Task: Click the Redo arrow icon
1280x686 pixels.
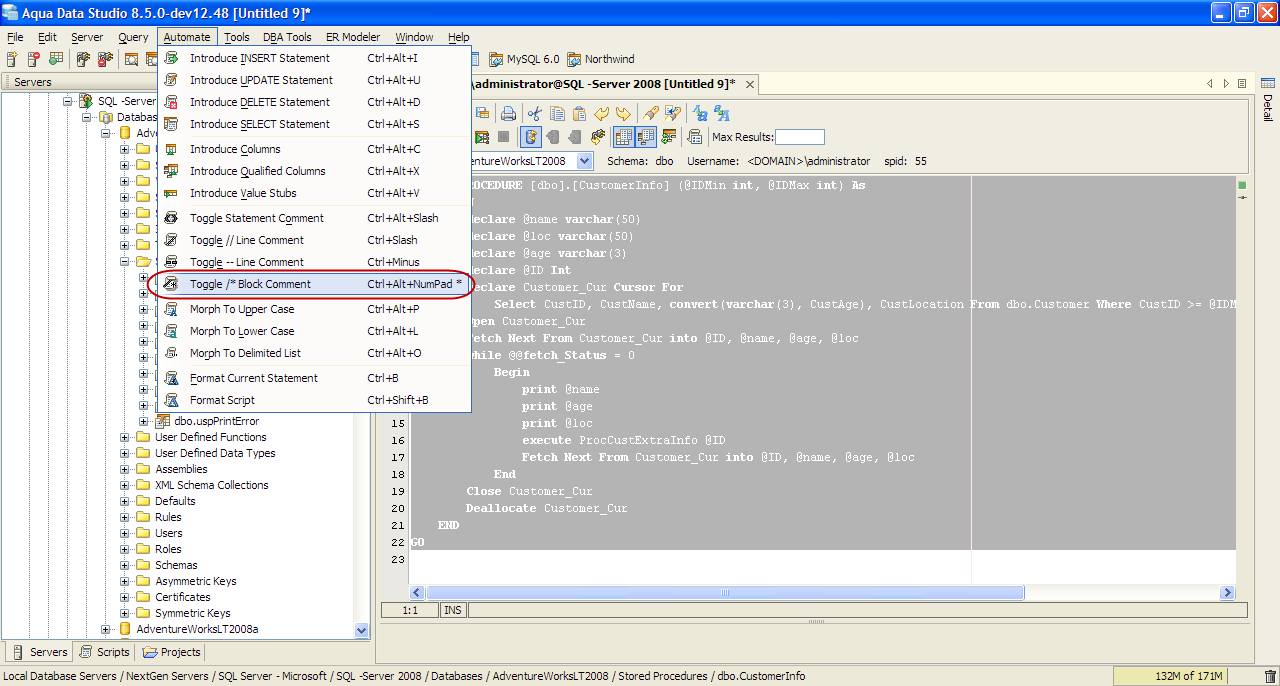Action: click(x=623, y=114)
